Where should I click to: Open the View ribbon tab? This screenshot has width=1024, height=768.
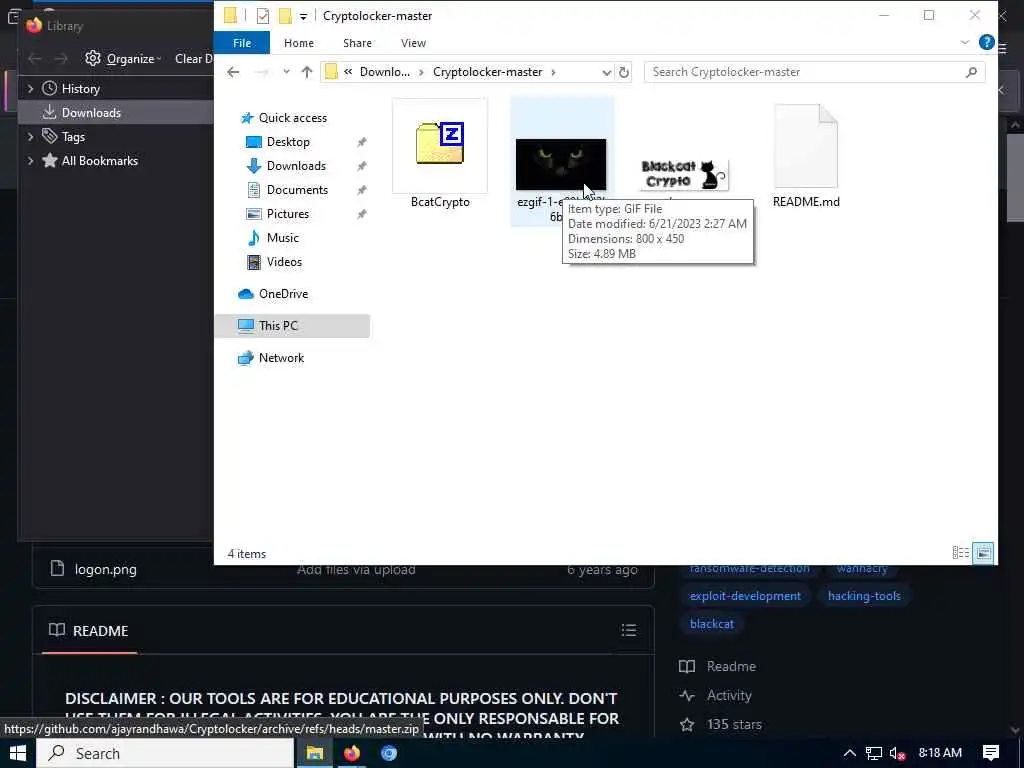click(413, 42)
